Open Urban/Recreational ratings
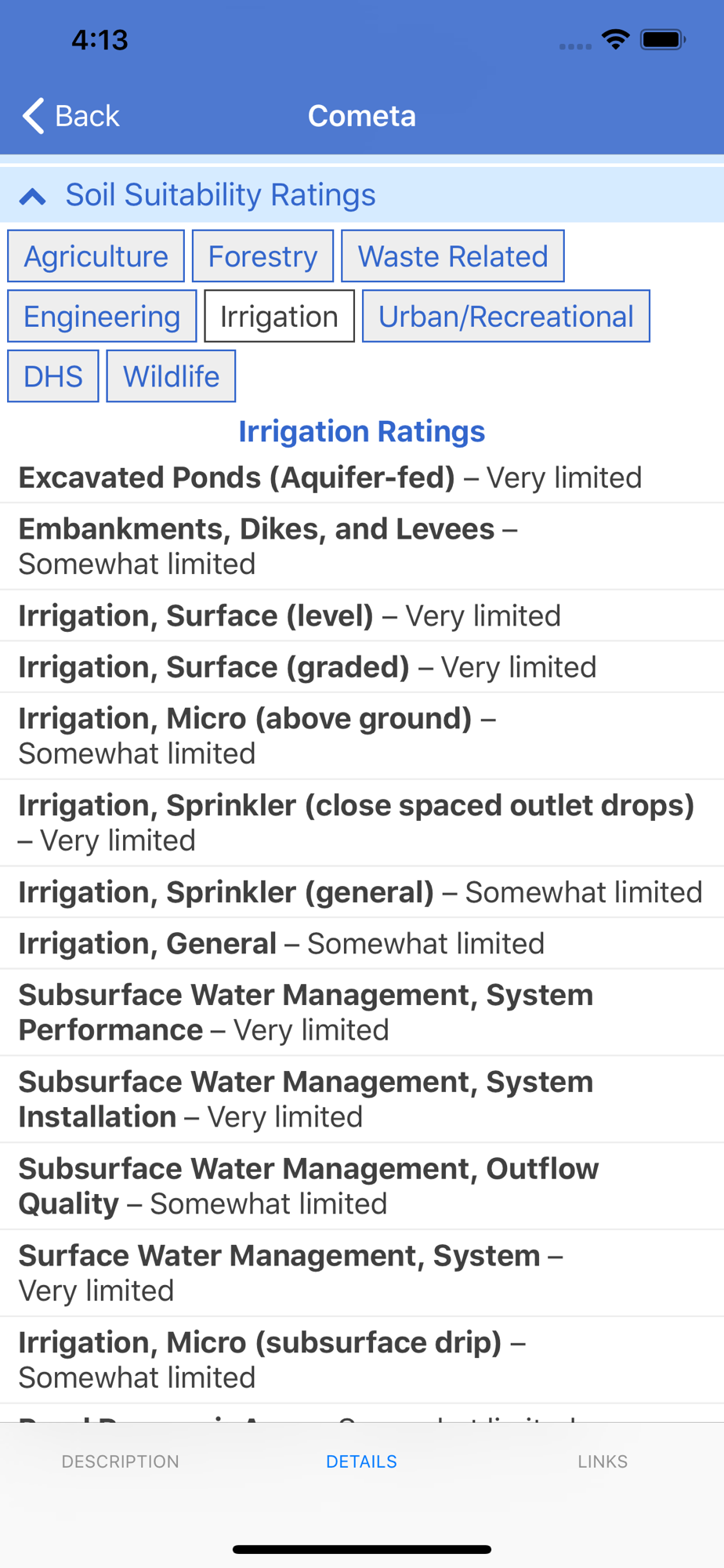724x1568 pixels. 506,317
